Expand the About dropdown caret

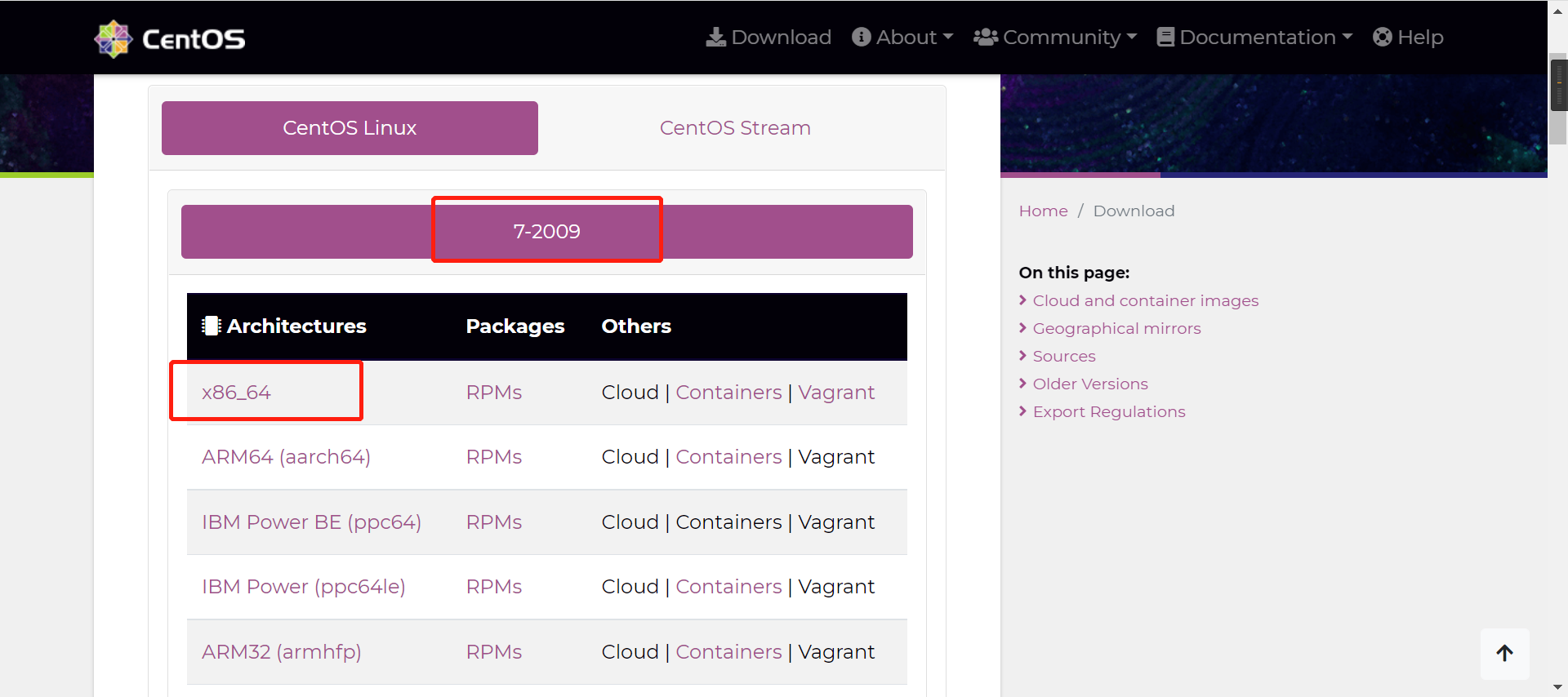coord(948,38)
